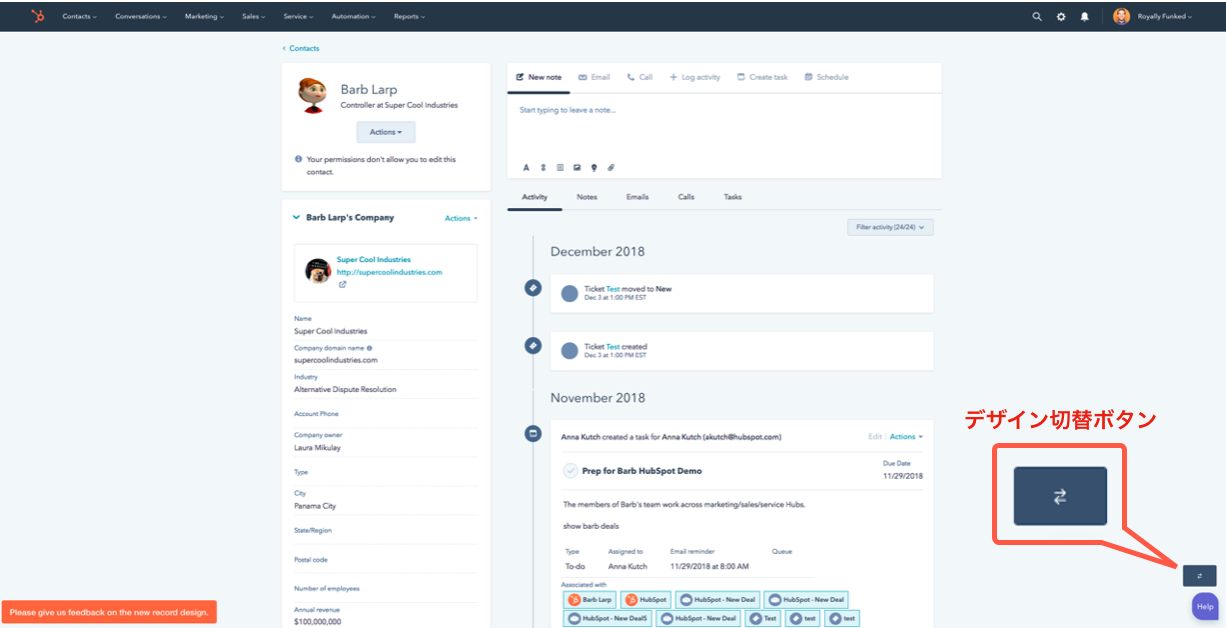Screen dimensions: 1226x628
Task: Open the Filter activity (24/24) dropdown
Action: click(890, 227)
